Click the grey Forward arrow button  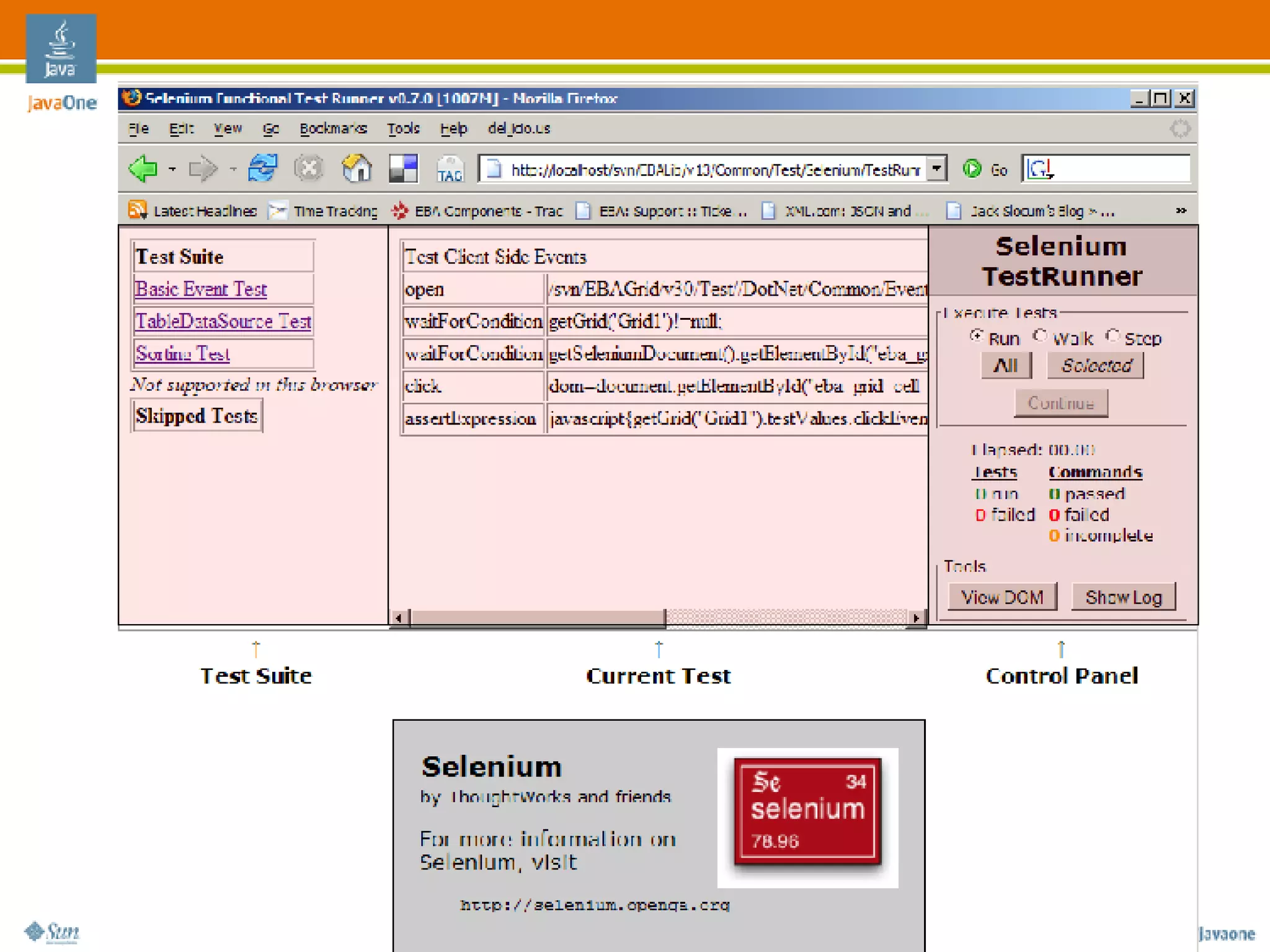coord(203,169)
